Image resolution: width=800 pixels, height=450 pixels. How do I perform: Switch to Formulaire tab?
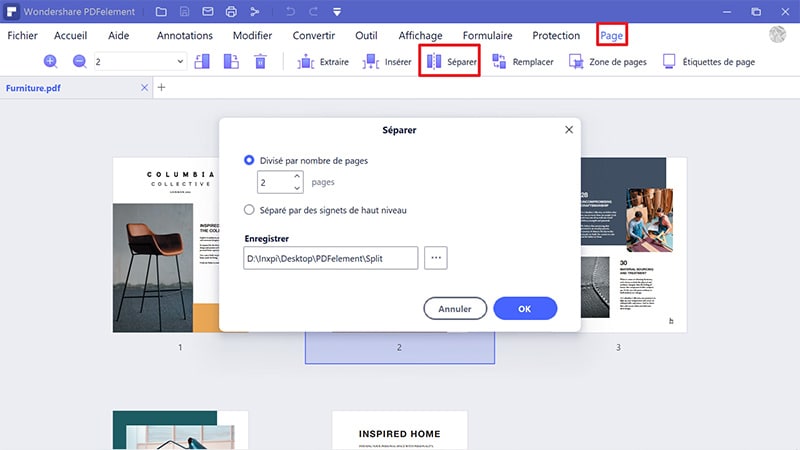pos(487,36)
